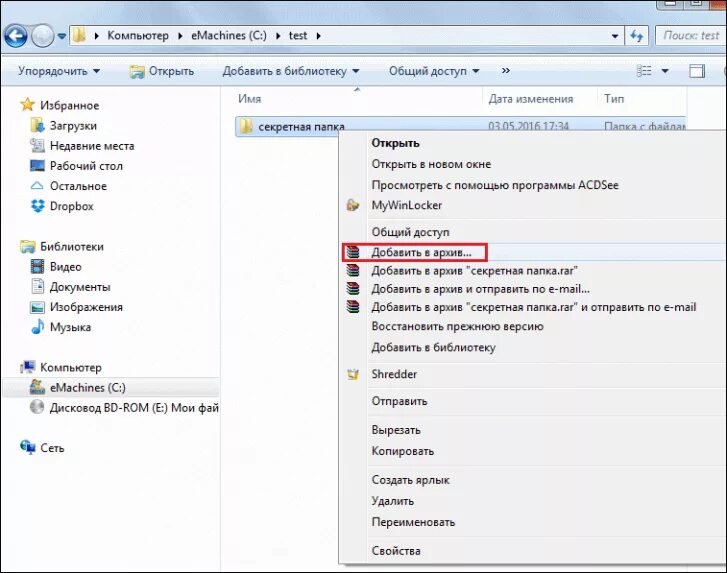Click the Refresh button in address bar

637,36
